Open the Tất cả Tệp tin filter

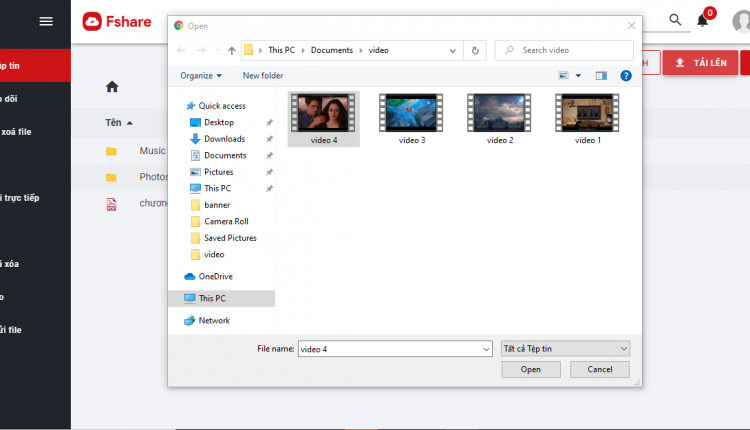pos(565,349)
